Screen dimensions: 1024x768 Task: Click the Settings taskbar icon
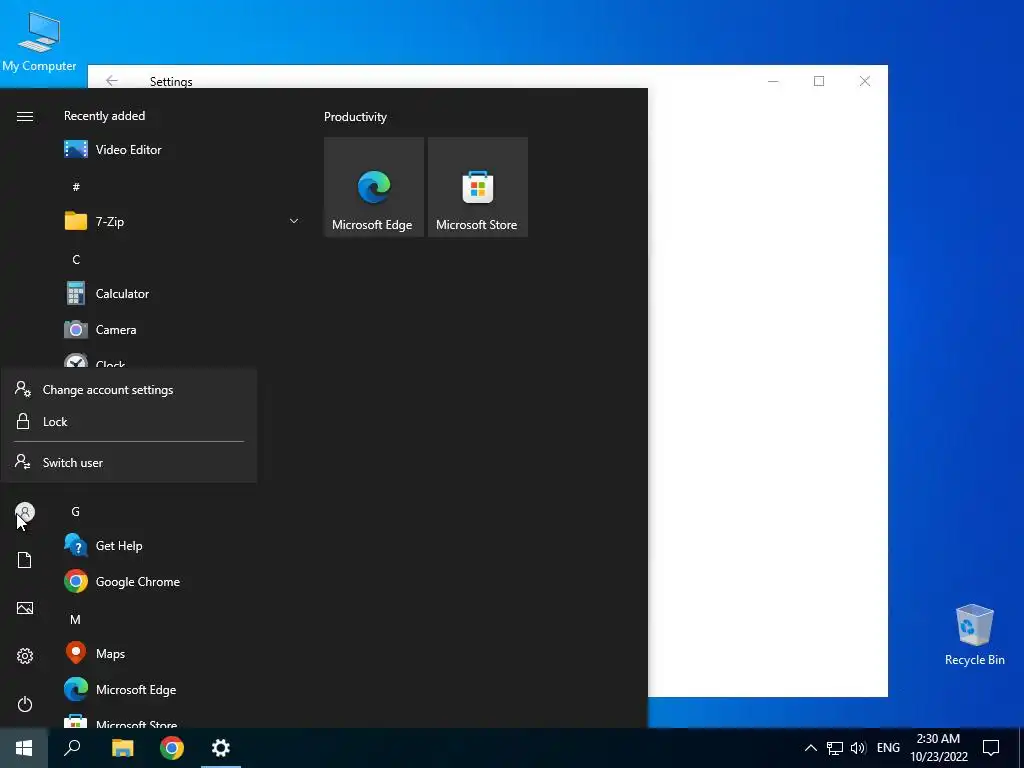(221, 748)
